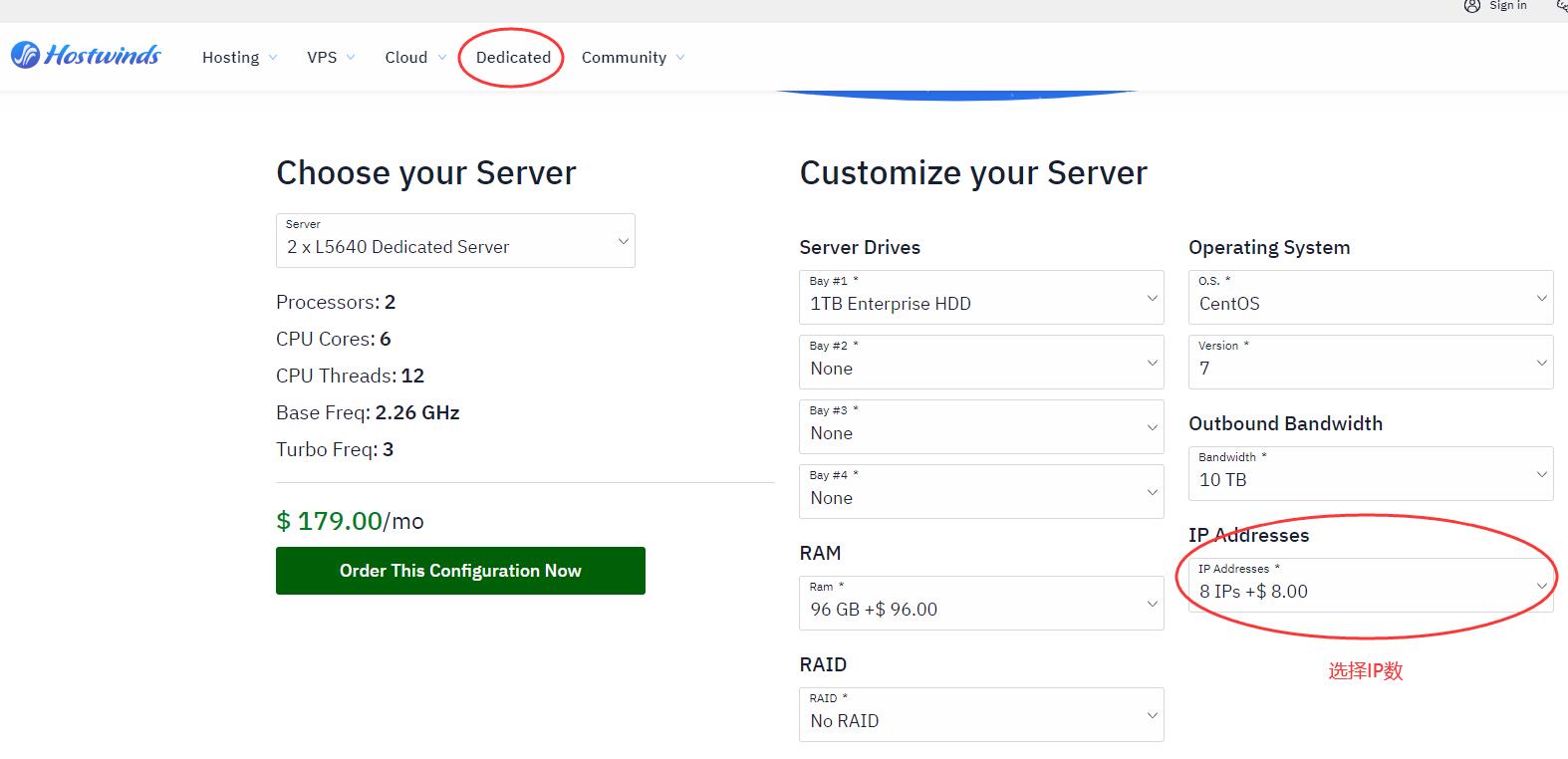Go to the Dedicated page

[x=513, y=58]
